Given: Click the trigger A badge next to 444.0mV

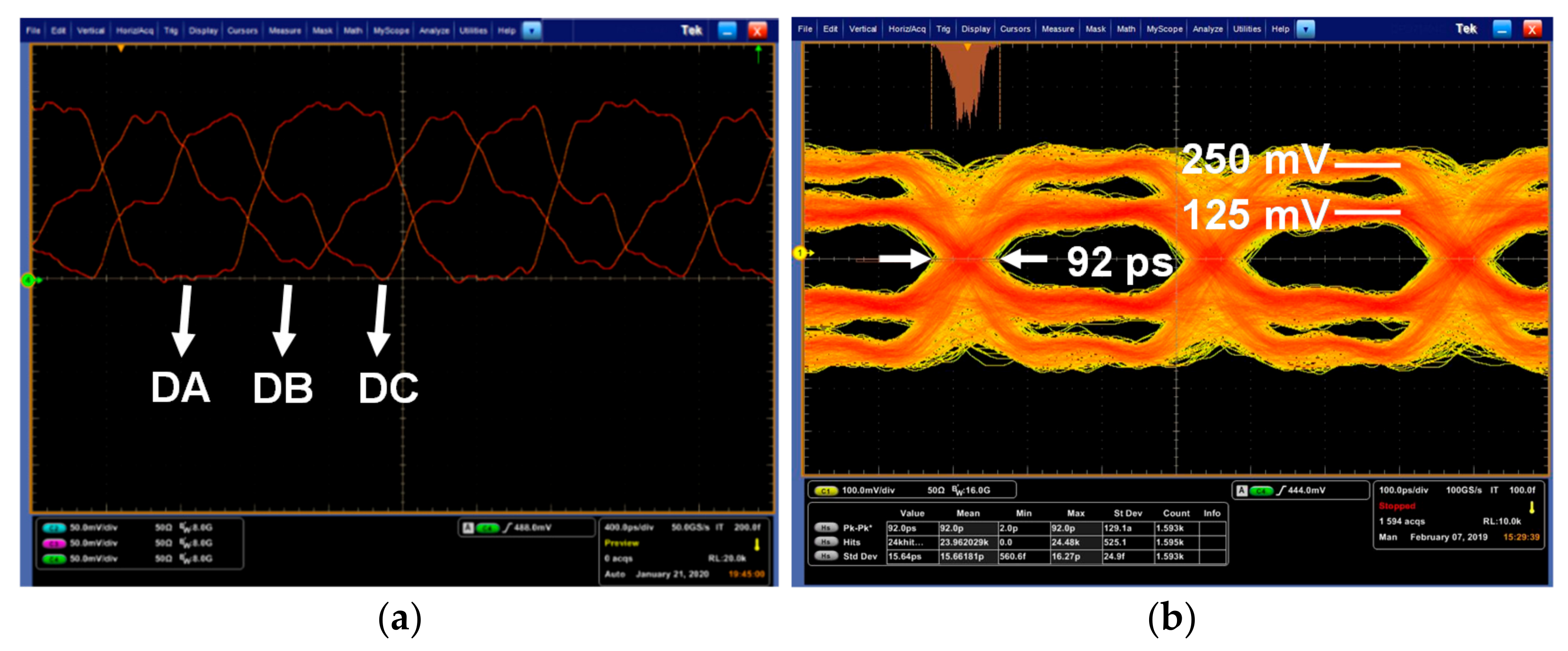Looking at the screenshot, I should [x=1243, y=490].
